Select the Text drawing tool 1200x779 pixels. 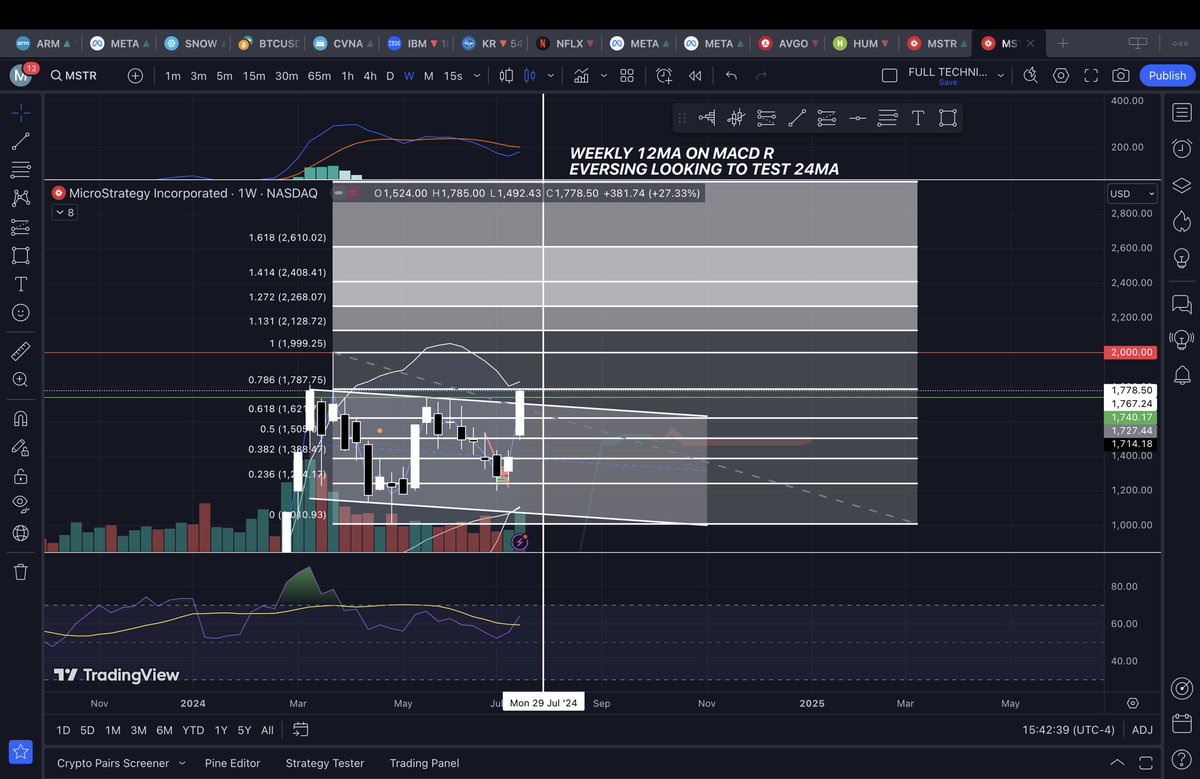[20, 284]
